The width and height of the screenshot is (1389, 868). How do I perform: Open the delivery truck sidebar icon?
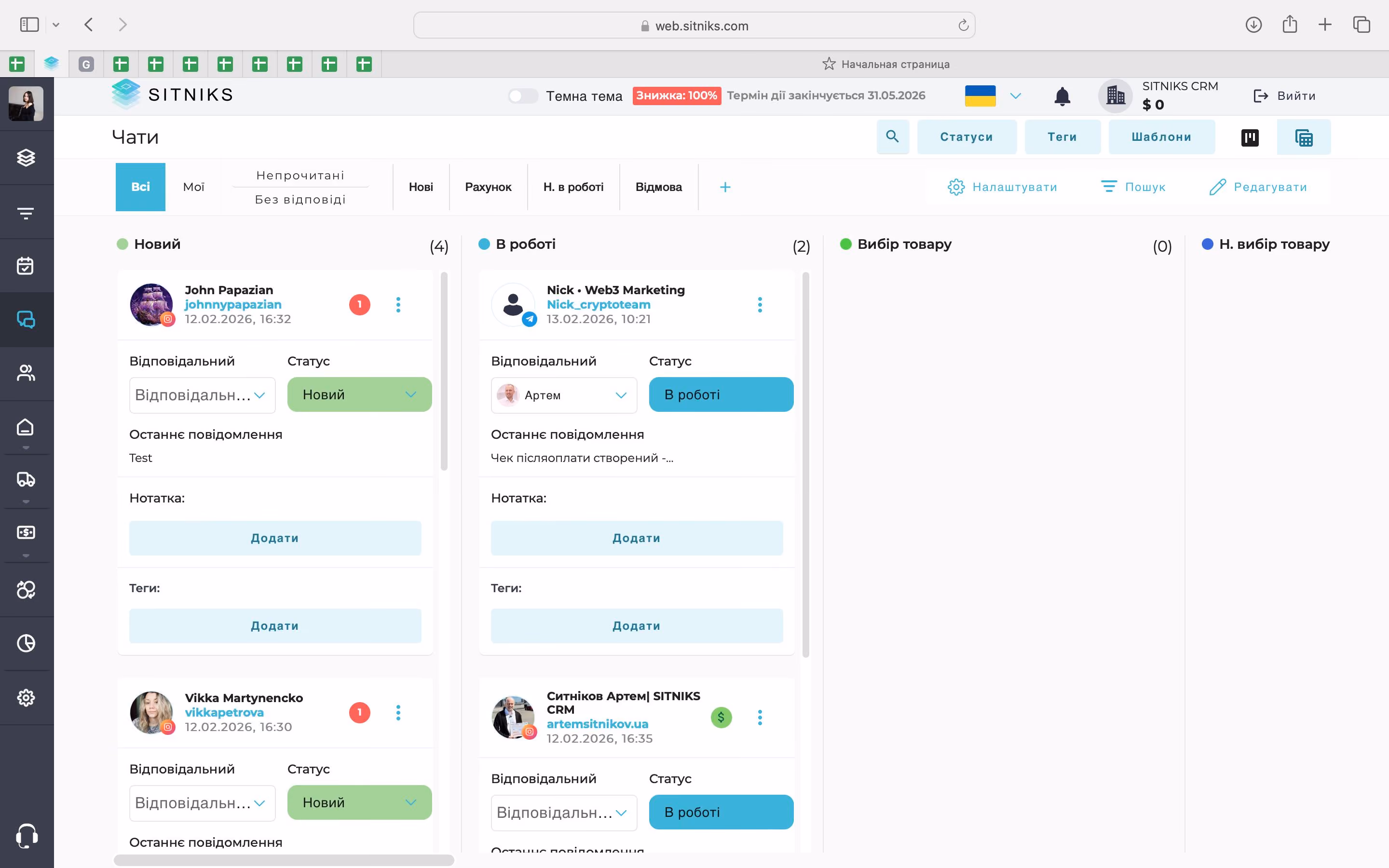[26, 479]
